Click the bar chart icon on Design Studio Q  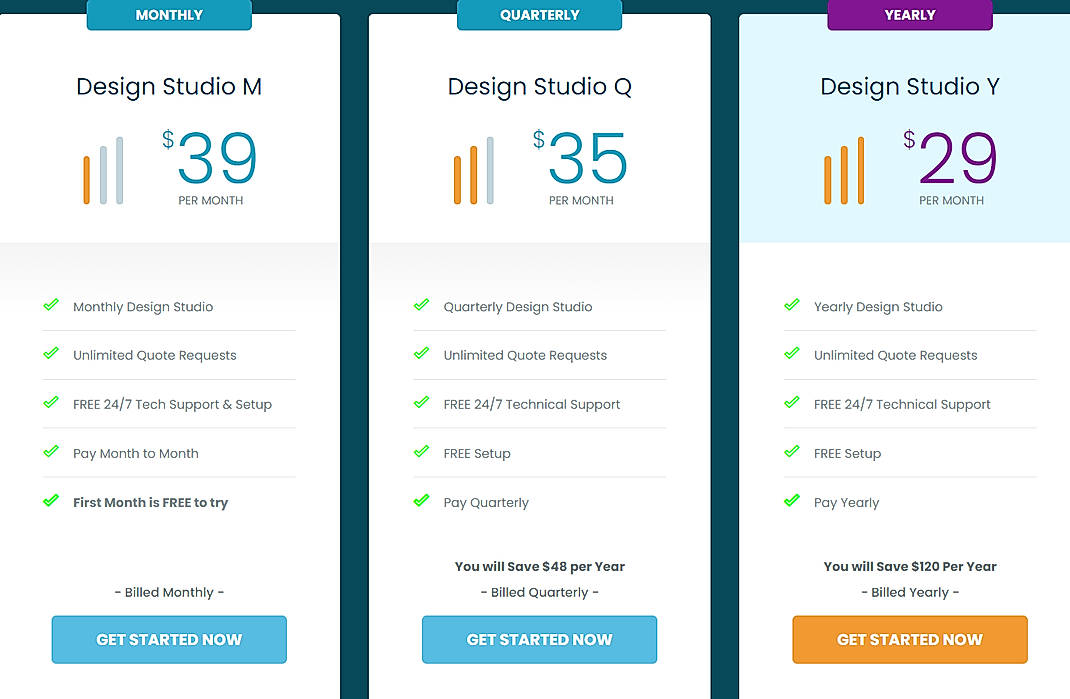(x=472, y=170)
